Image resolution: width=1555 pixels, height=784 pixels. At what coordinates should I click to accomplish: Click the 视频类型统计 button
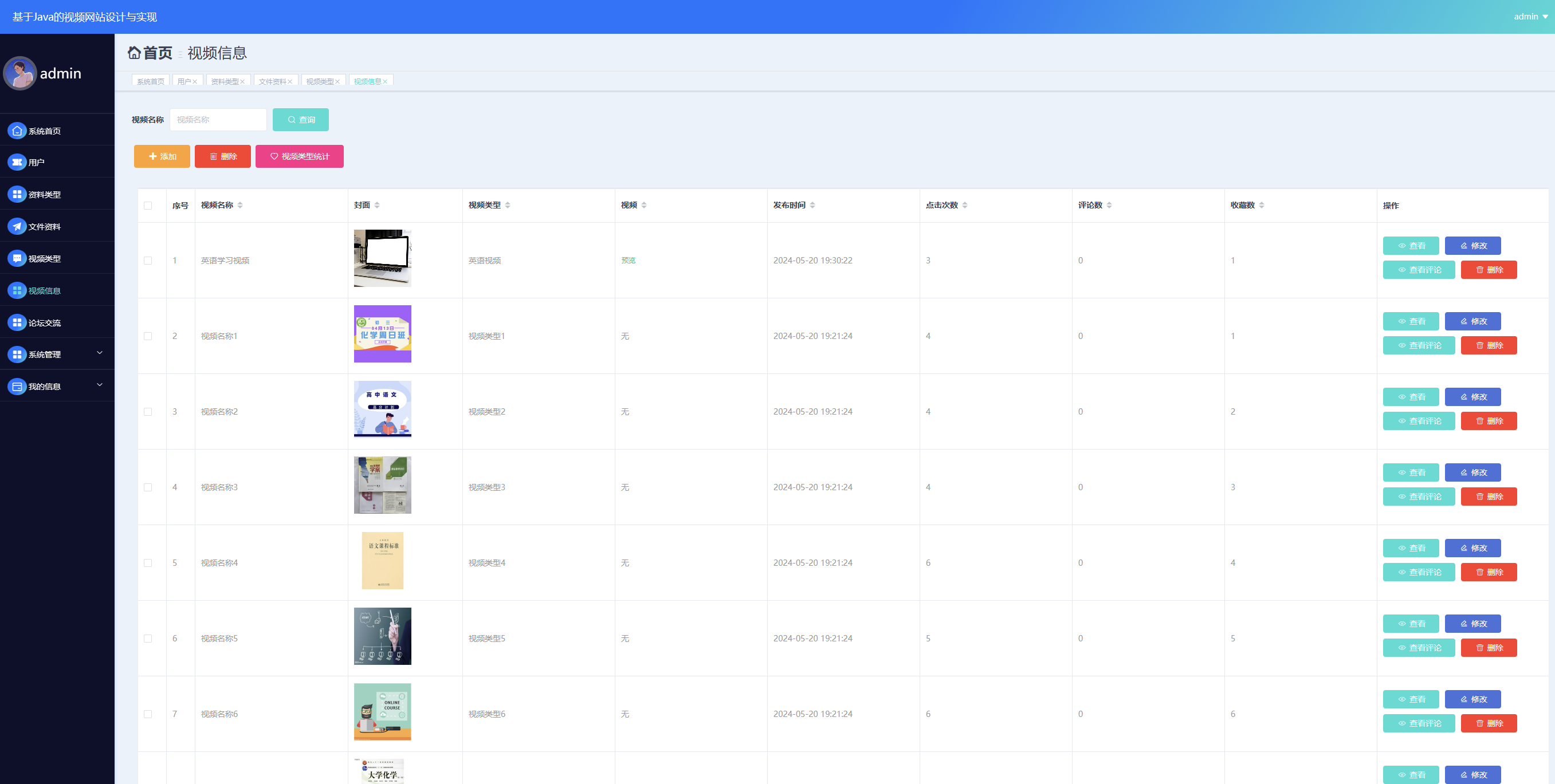pos(300,156)
